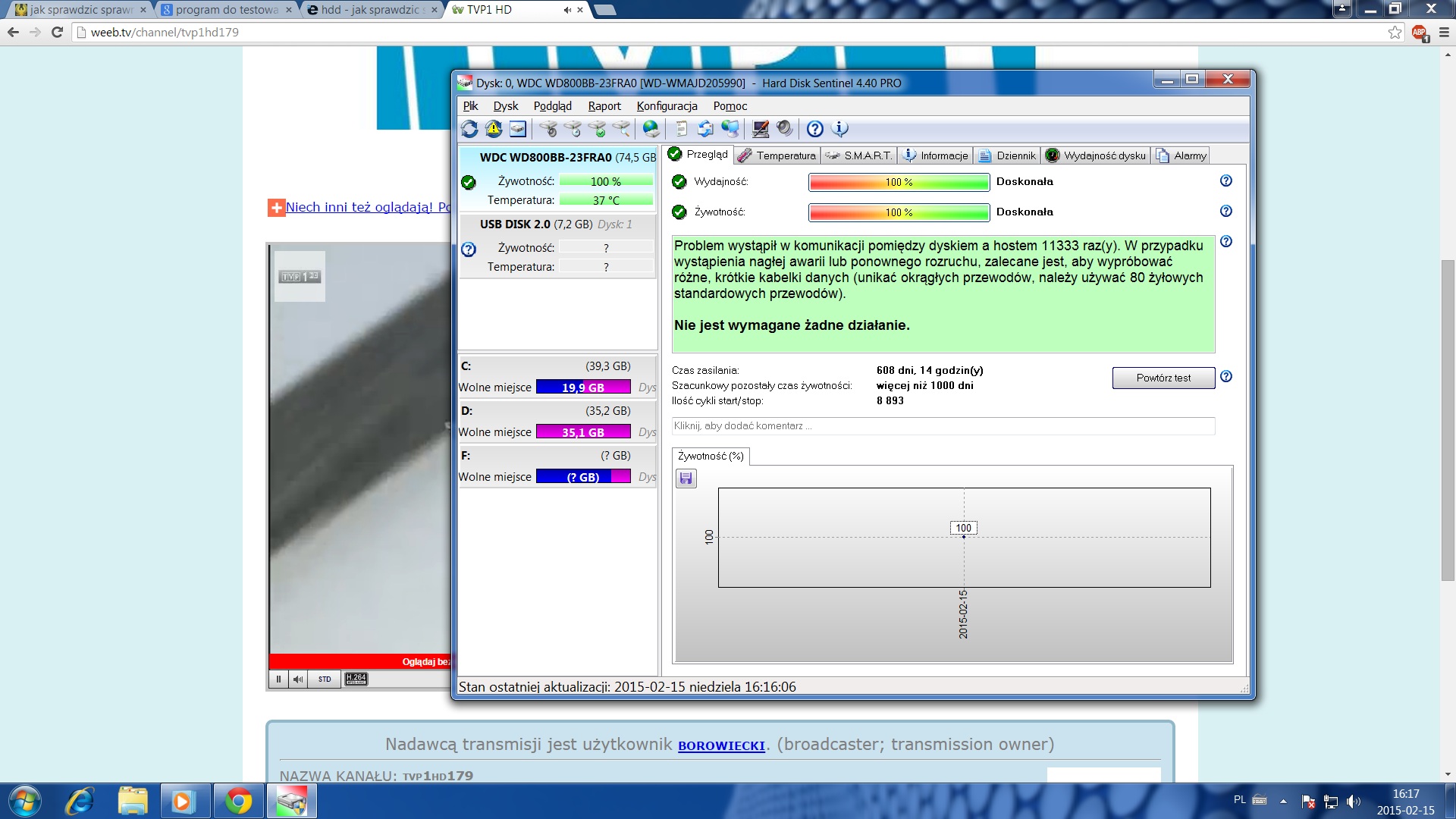Click the disk with clock test icon
Screen dimensions: 1456x819
point(573,129)
